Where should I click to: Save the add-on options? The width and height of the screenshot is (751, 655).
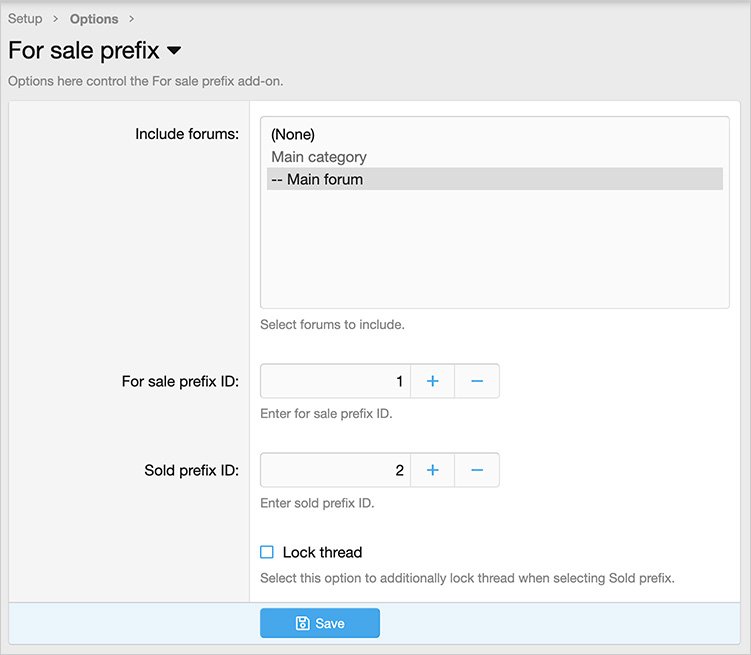[x=320, y=623]
